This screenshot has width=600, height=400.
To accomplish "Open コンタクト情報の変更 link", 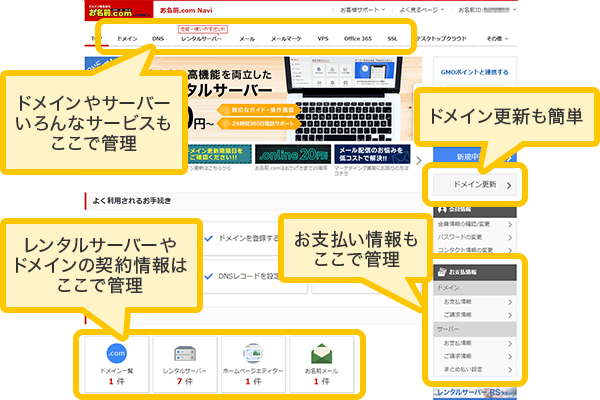I will pos(465,250).
